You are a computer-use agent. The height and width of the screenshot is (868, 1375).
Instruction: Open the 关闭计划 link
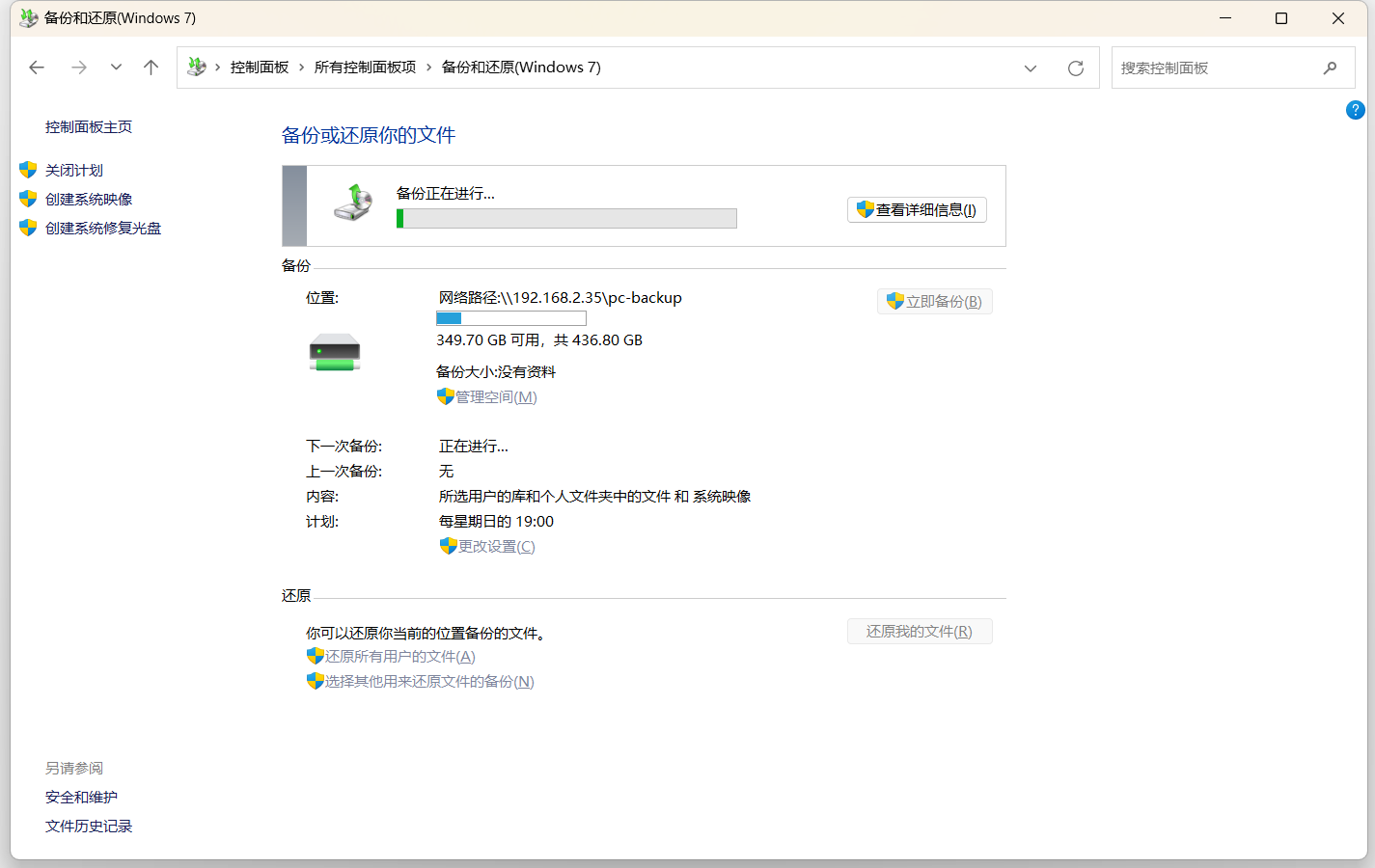[x=74, y=171]
